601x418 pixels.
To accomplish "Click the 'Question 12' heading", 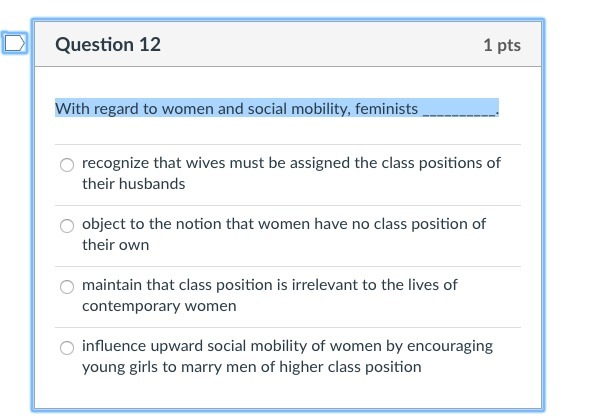I will click(108, 45).
